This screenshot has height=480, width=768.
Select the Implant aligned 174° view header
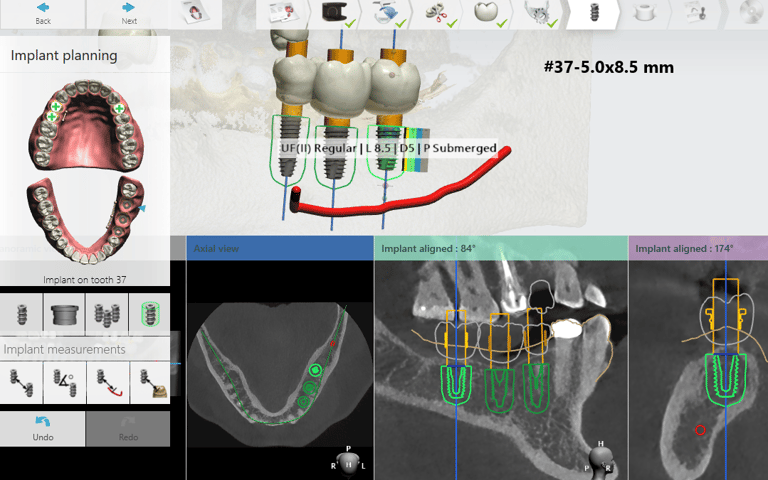coord(698,248)
